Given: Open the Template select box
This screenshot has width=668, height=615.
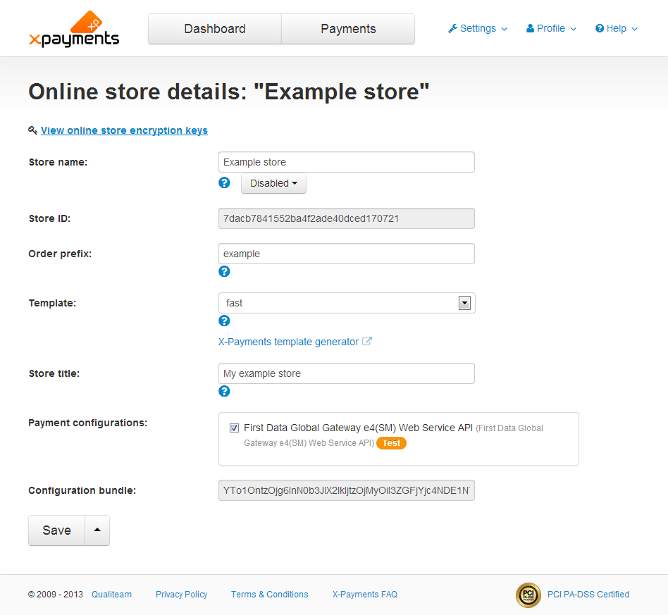Looking at the screenshot, I should pyautogui.click(x=346, y=303).
